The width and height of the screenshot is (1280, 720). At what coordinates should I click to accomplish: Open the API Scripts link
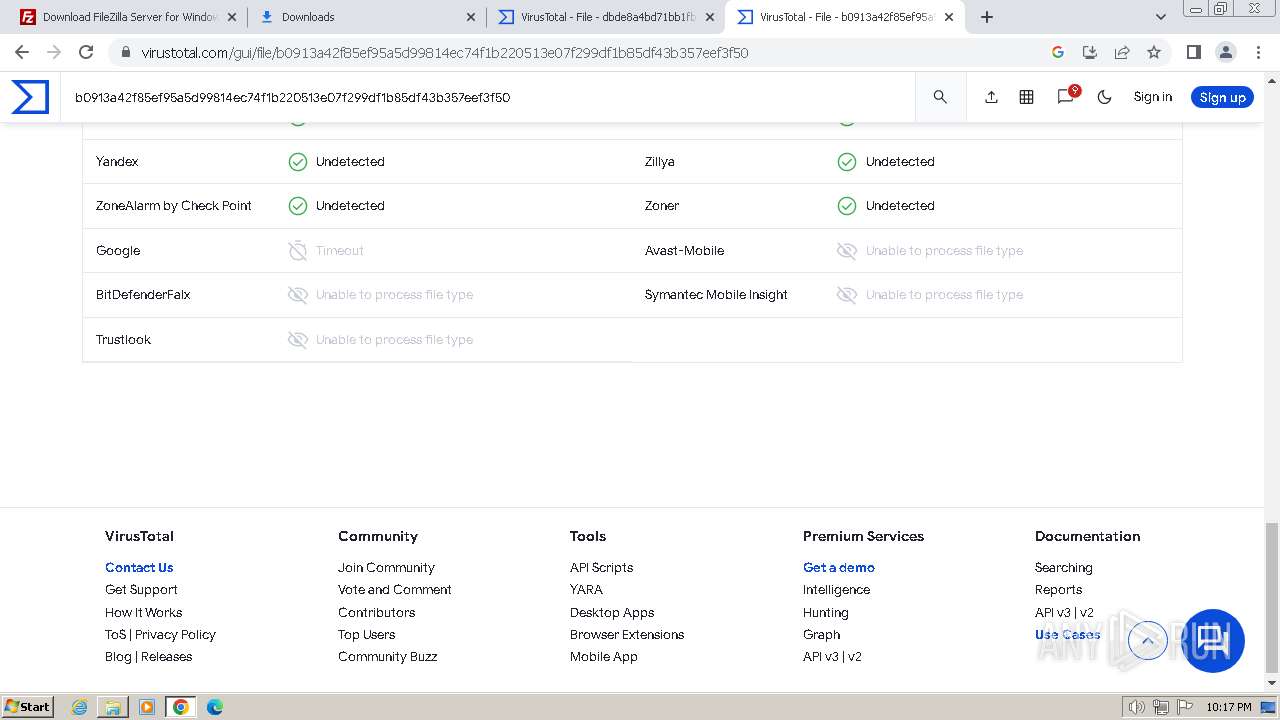click(x=601, y=567)
